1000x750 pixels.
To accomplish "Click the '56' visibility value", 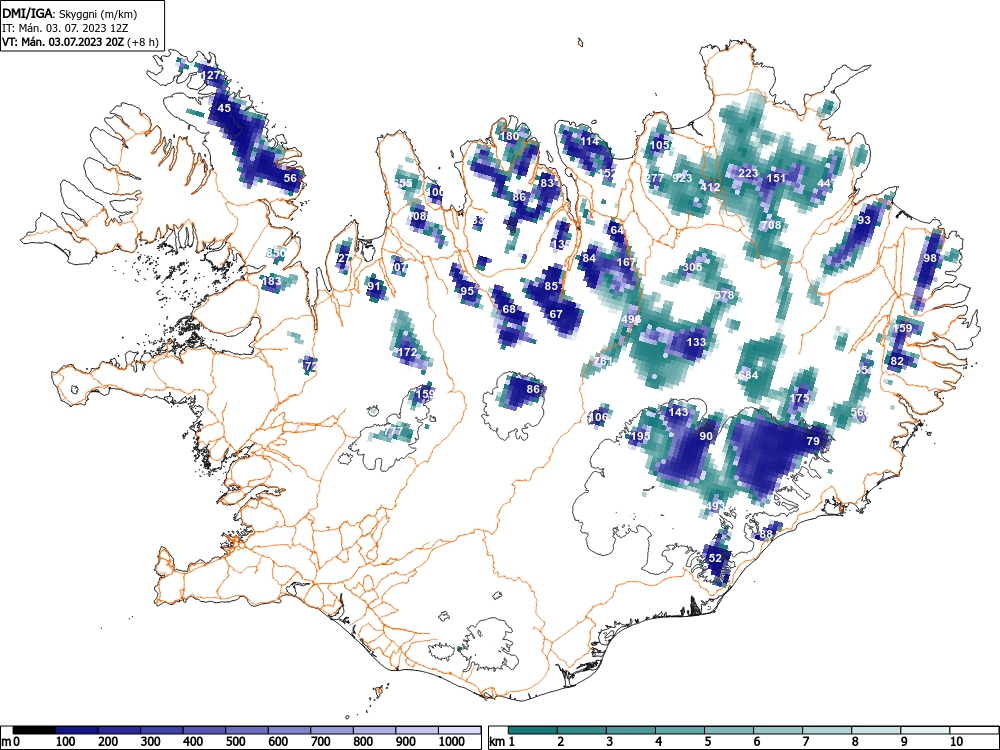I will click(290, 178).
